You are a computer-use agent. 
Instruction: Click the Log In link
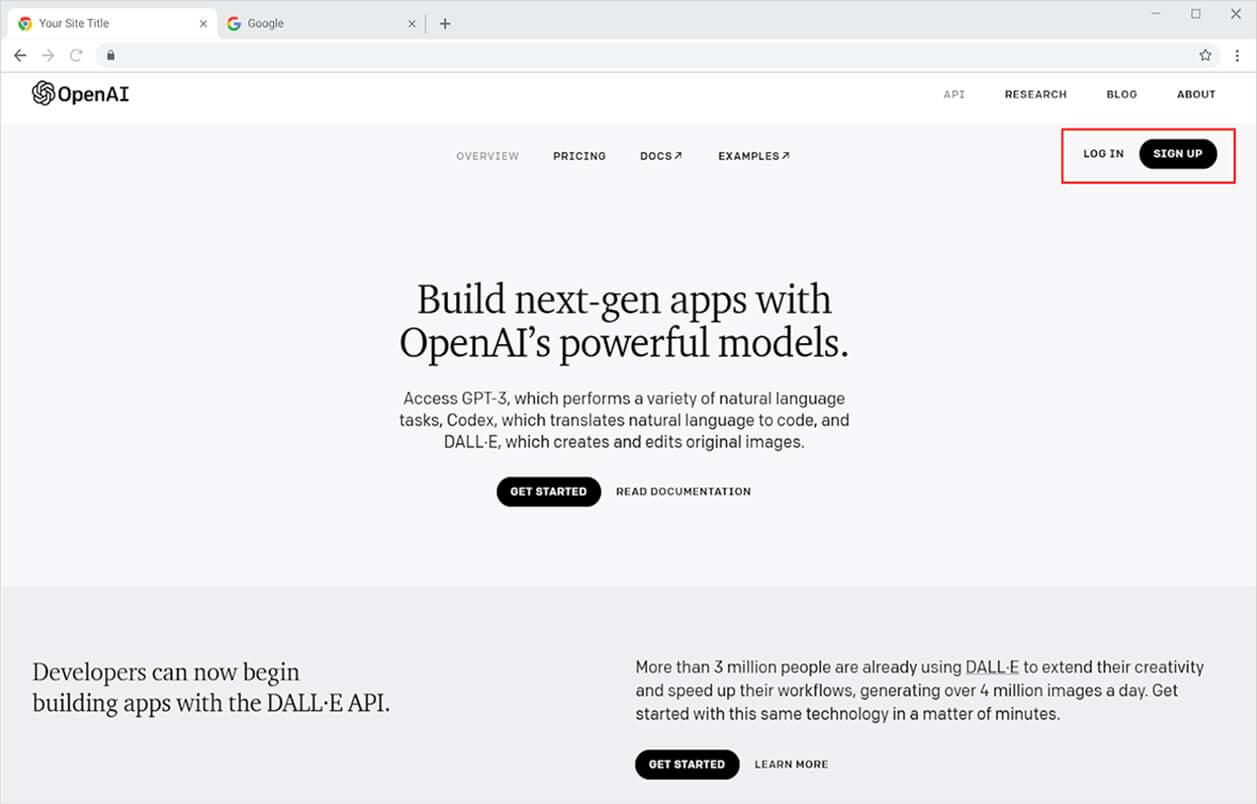coord(1103,154)
